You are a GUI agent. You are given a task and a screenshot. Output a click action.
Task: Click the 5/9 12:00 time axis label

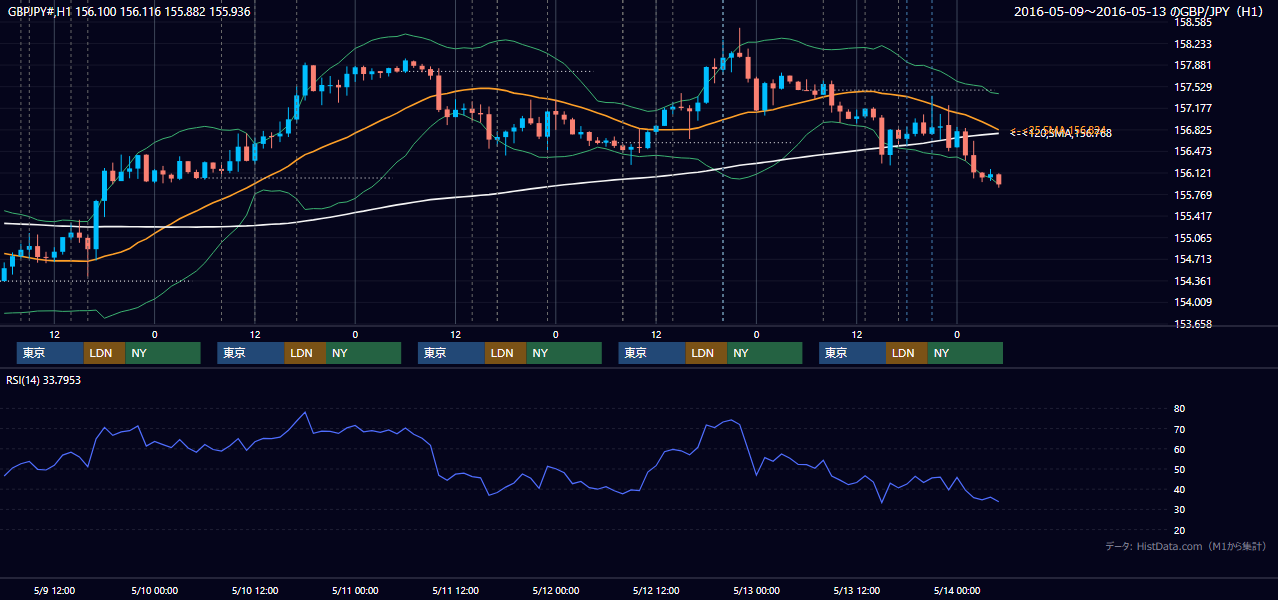click(55, 590)
